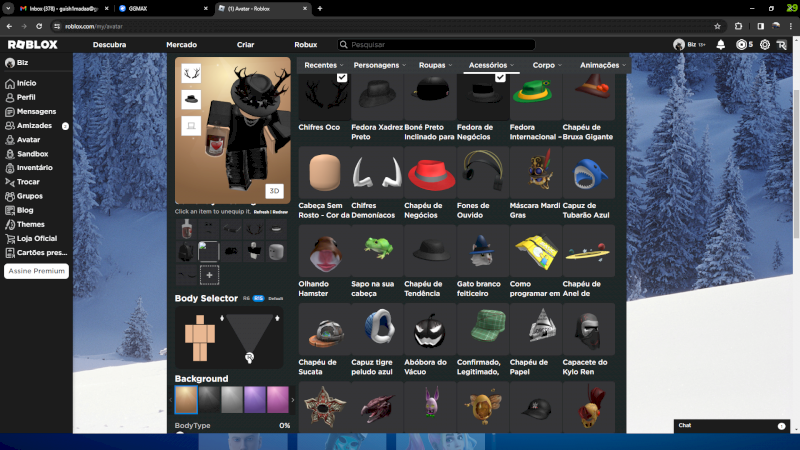This screenshot has height=450, width=800.
Task: Expand the Animações dropdown
Action: tap(603, 65)
